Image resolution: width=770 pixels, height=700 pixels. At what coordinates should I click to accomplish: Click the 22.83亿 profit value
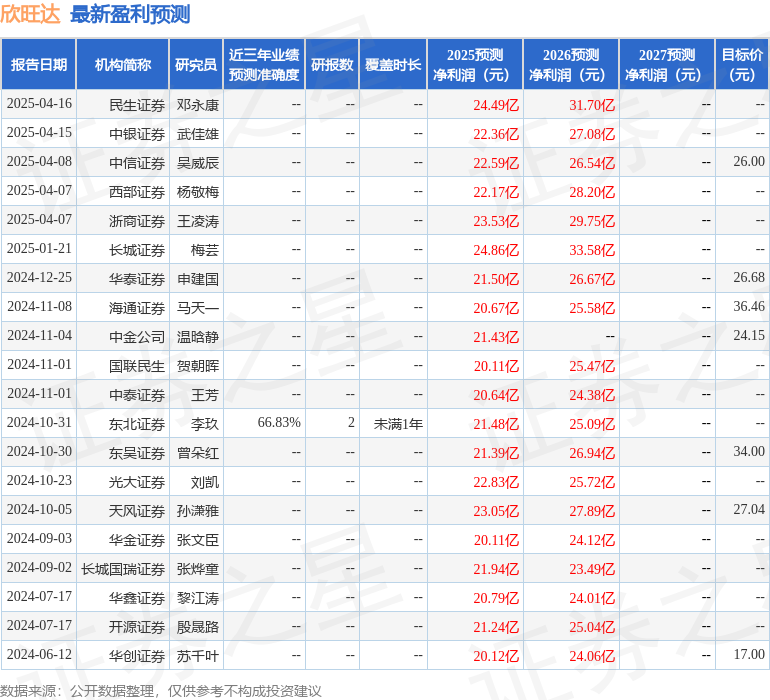(x=496, y=482)
